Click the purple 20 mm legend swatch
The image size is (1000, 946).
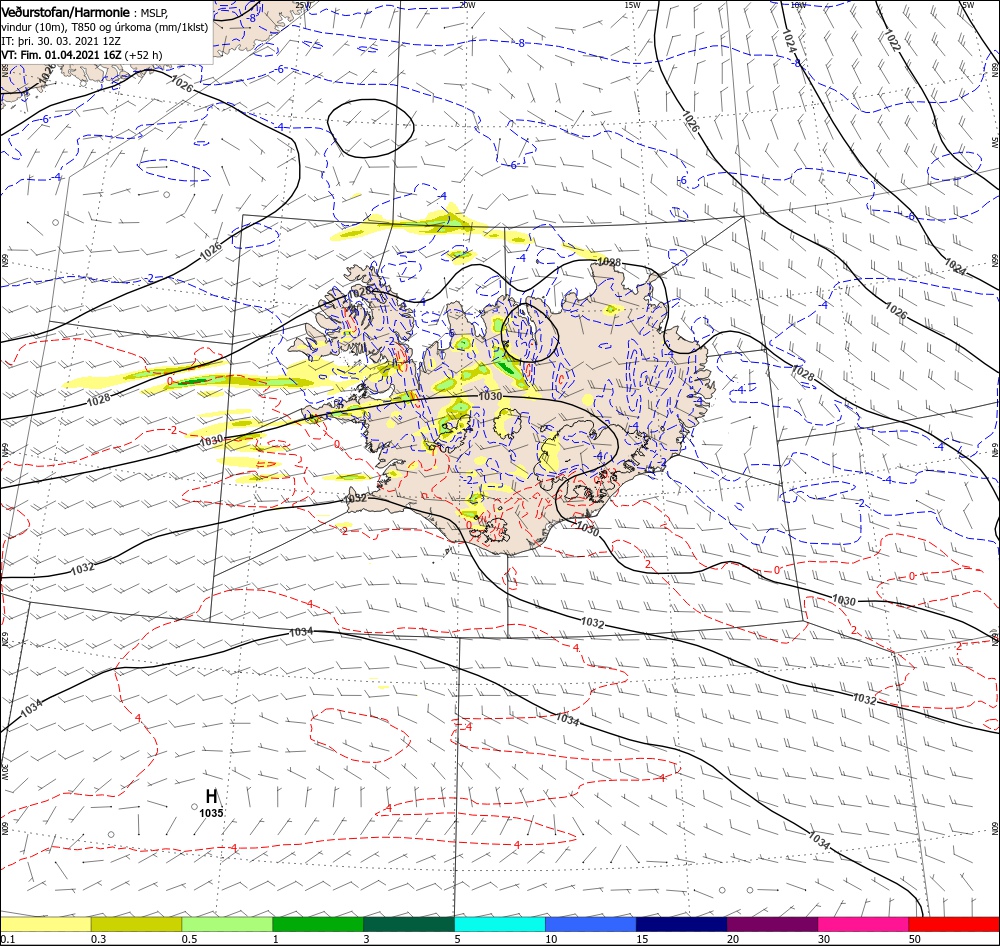[772, 924]
